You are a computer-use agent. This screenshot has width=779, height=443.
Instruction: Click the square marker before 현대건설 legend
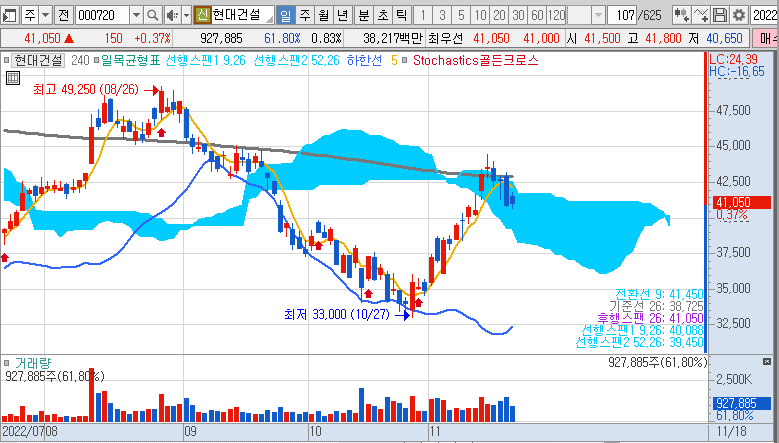coord(6,61)
